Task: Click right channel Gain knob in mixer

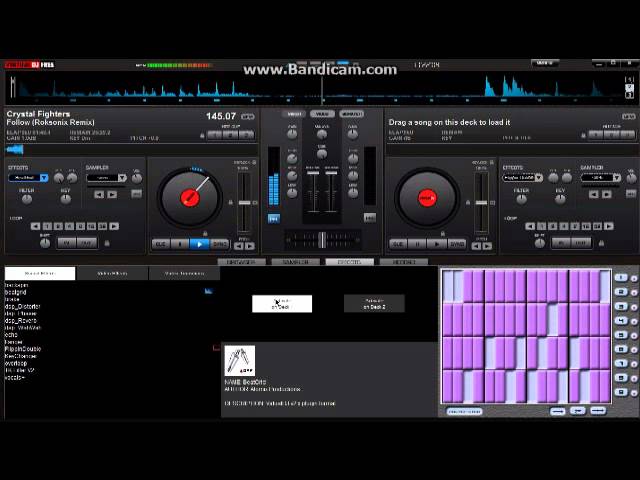Action: pos(353,133)
